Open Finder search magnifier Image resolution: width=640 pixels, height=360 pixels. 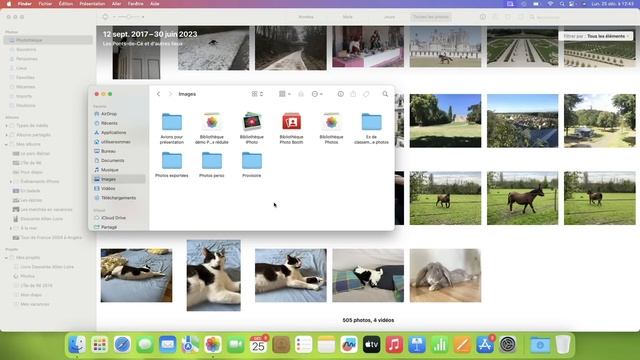pyautogui.click(x=385, y=94)
